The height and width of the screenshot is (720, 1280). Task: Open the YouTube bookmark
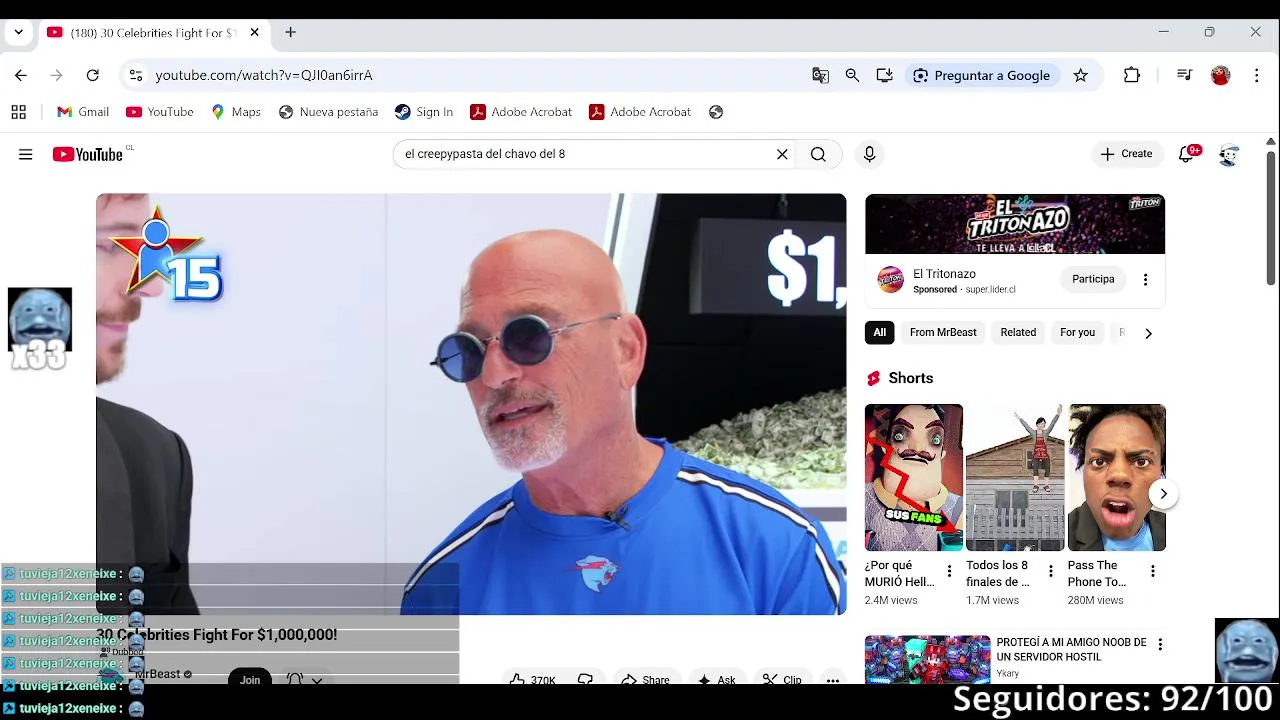tap(160, 112)
